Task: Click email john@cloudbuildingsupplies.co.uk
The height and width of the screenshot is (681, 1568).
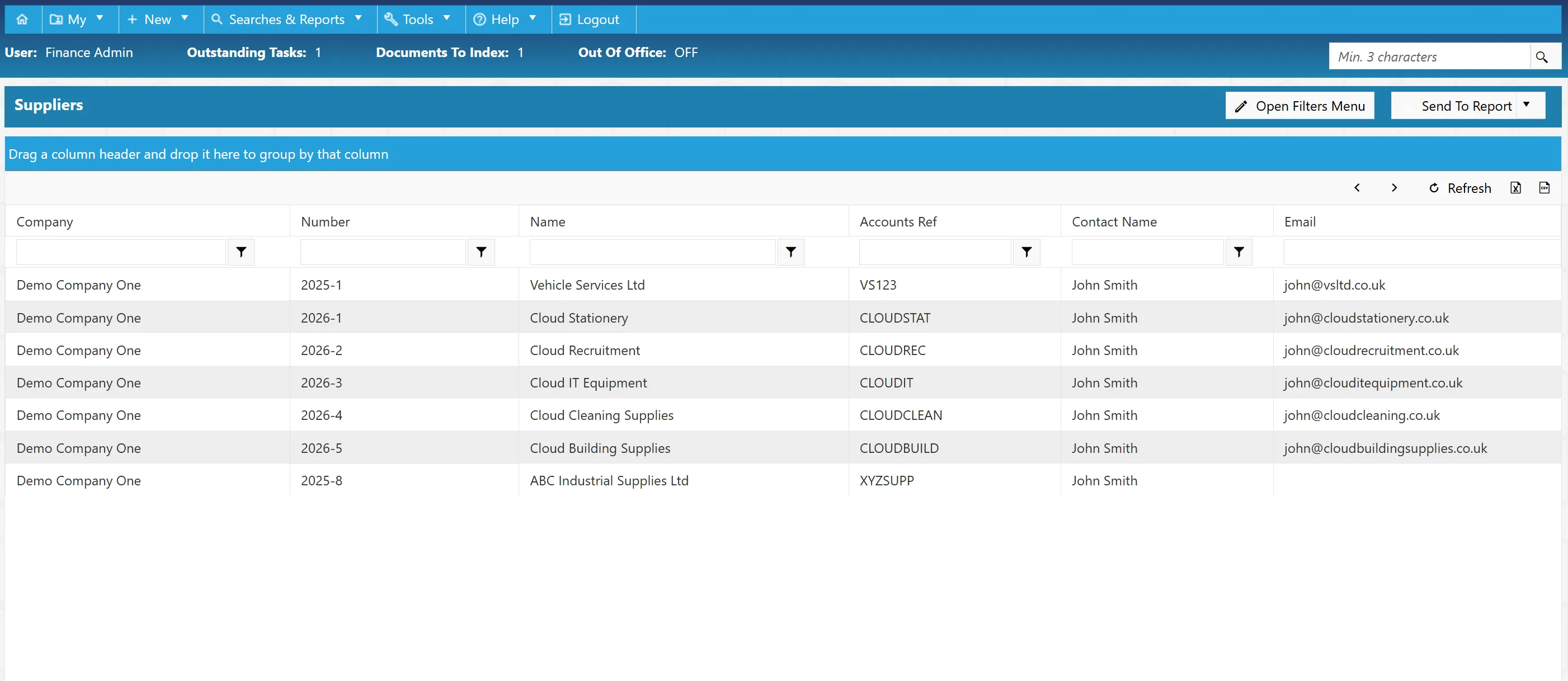Action: click(1385, 448)
